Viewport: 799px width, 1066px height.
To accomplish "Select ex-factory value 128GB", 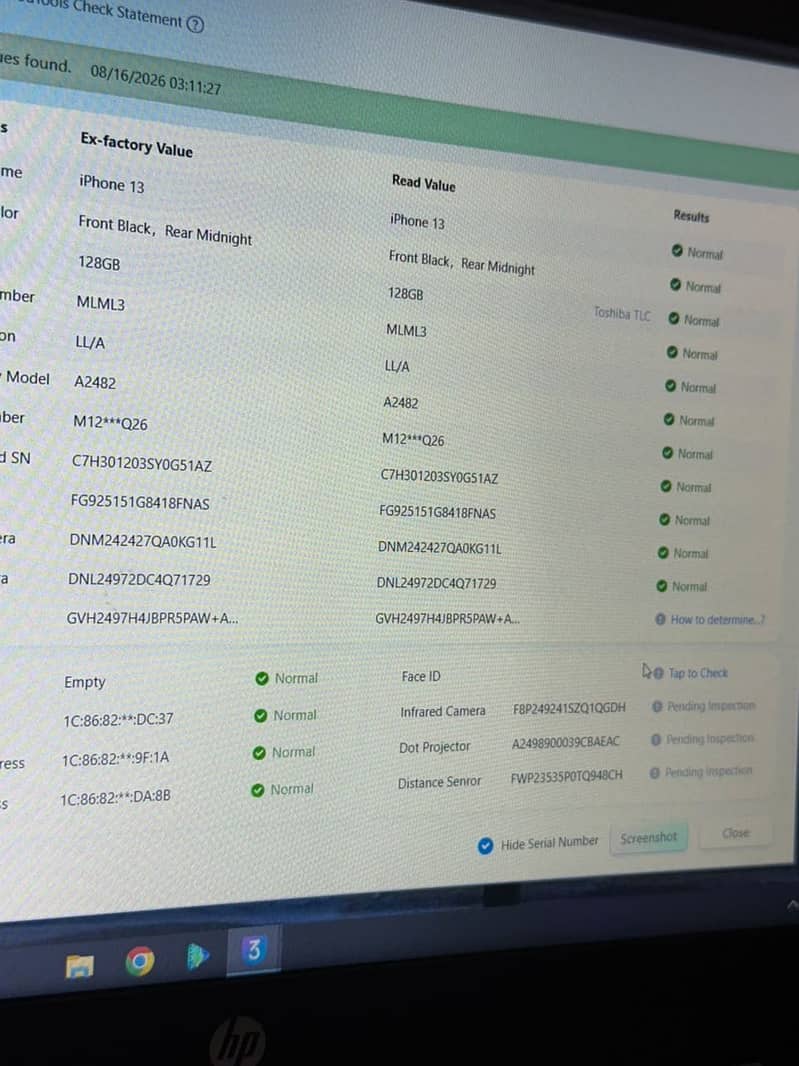I will coord(99,262).
